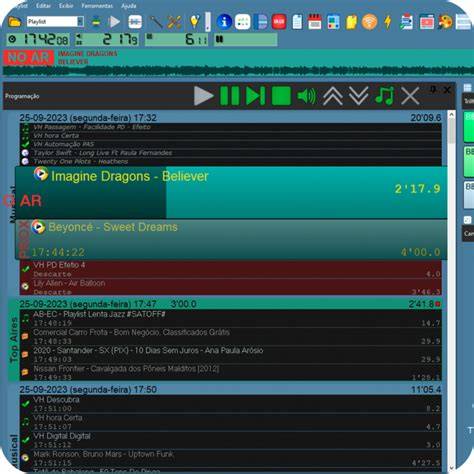Click the large X remove icon in Programação panel

tap(410, 96)
